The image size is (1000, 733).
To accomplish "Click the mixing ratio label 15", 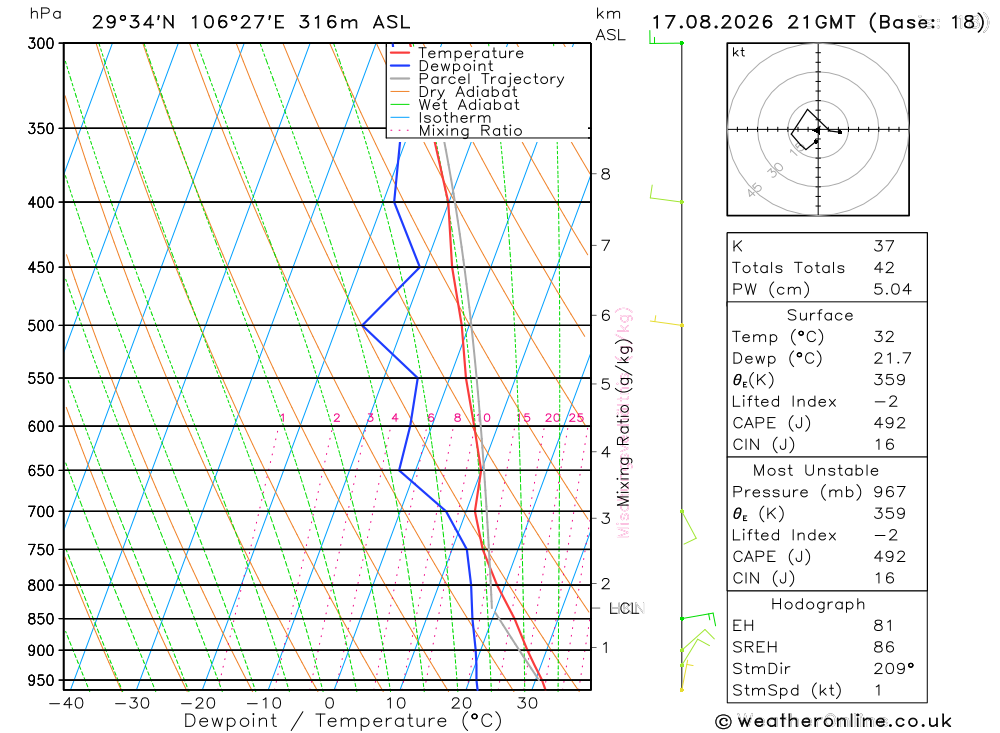I will tap(523, 418).
